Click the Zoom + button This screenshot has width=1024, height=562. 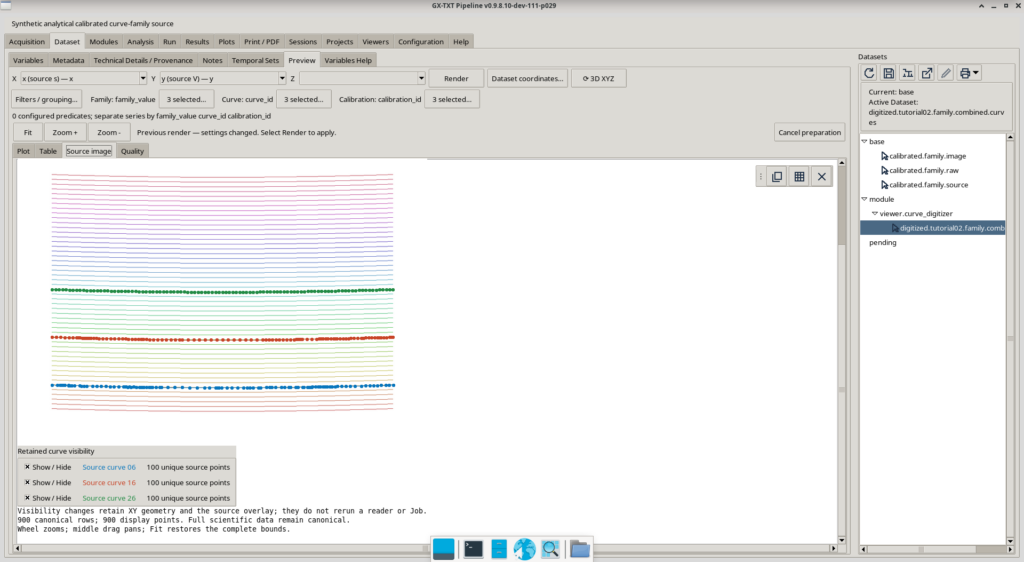tap(65, 133)
